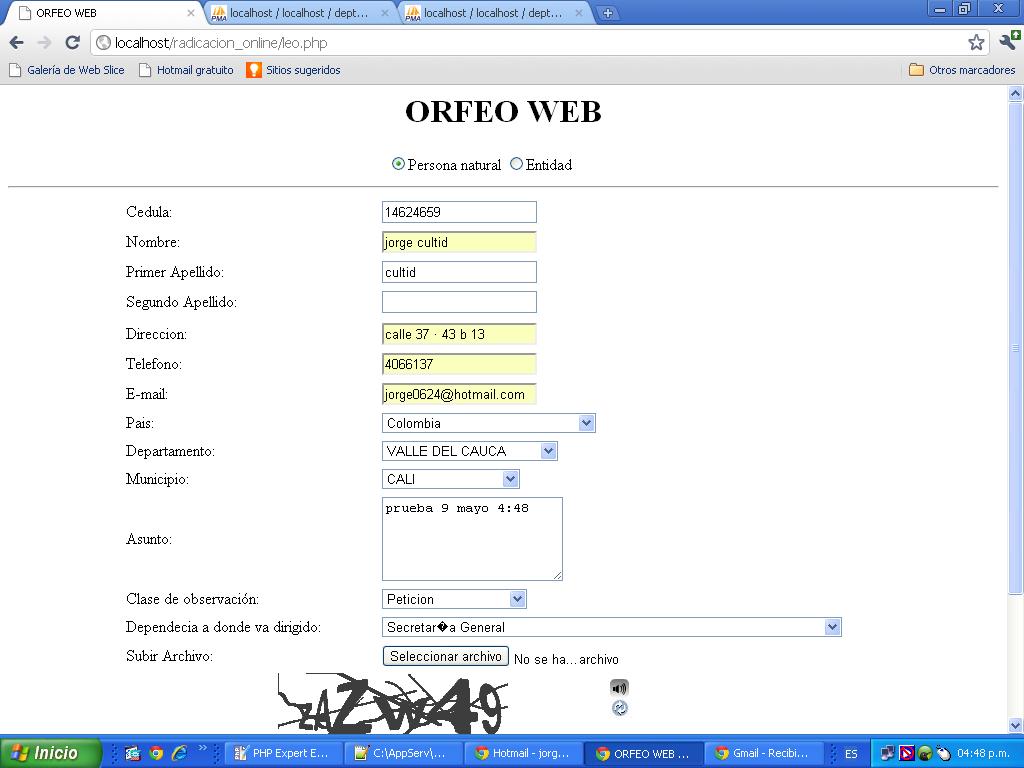Click the browser reload page icon
Image resolution: width=1024 pixels, height=768 pixels.
[x=72, y=42]
